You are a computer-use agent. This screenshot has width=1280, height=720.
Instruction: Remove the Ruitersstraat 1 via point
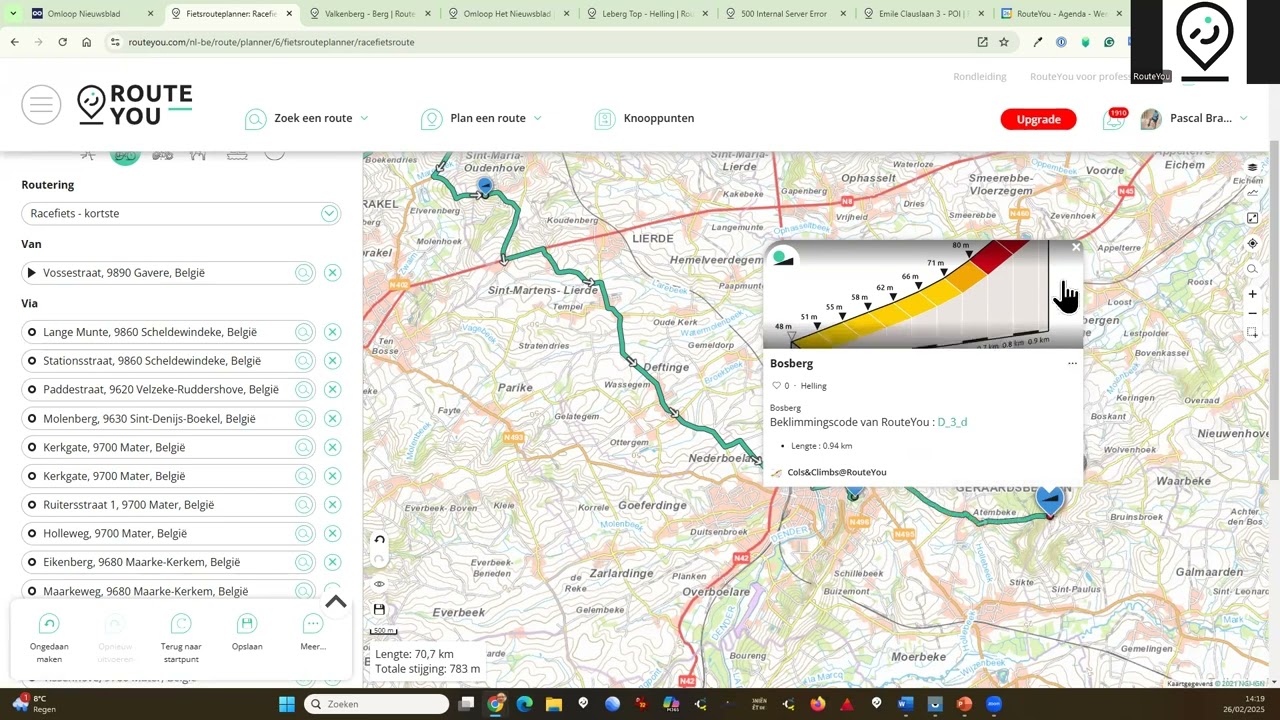[332, 505]
